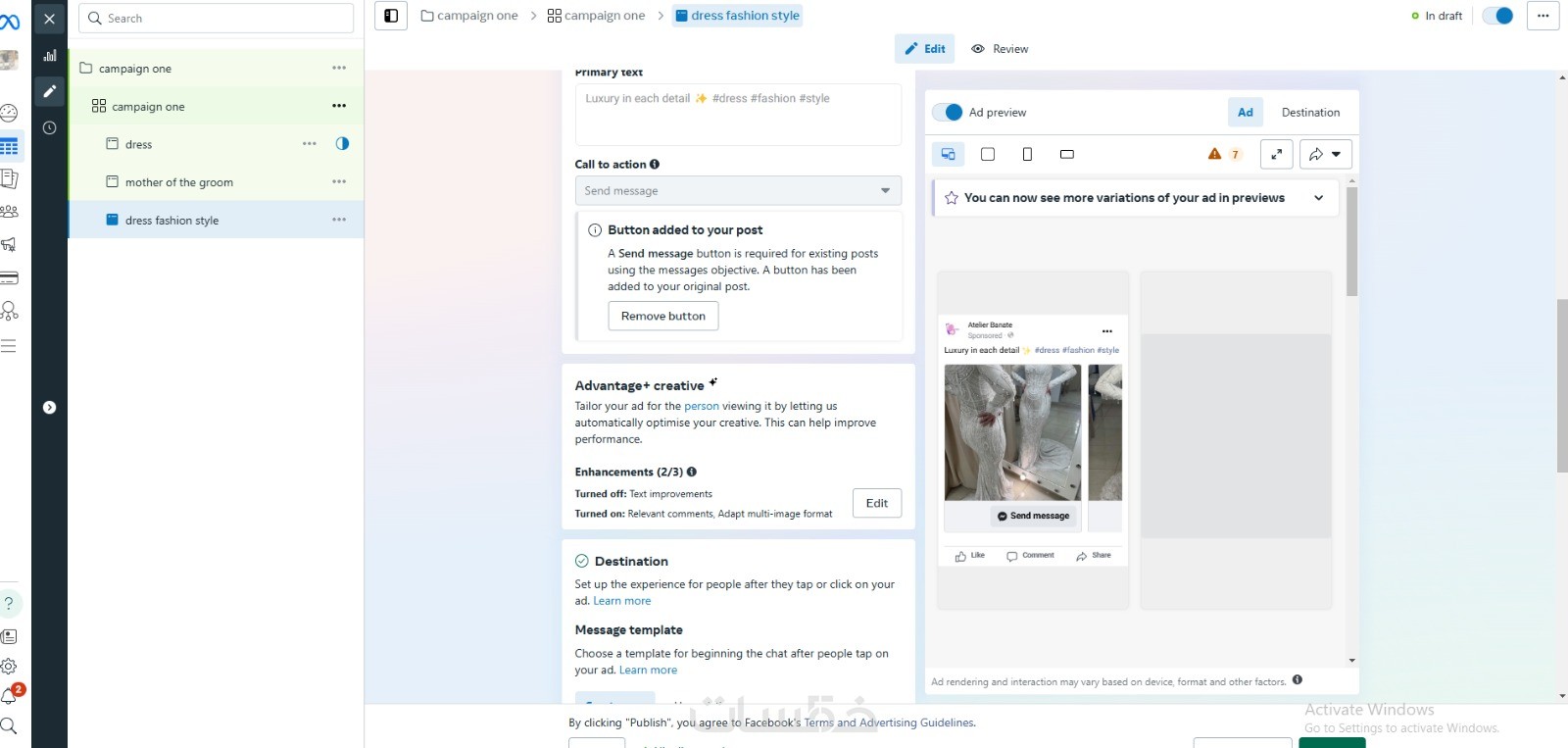Select the mother of the groom ad

point(179,182)
